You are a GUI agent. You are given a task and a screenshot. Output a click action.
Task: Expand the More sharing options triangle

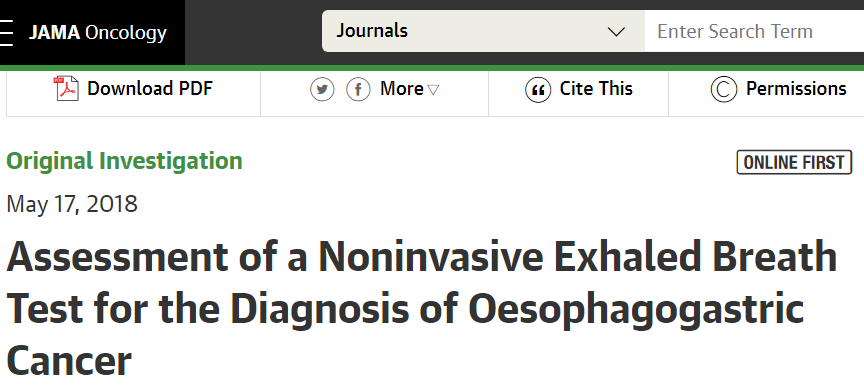433,90
